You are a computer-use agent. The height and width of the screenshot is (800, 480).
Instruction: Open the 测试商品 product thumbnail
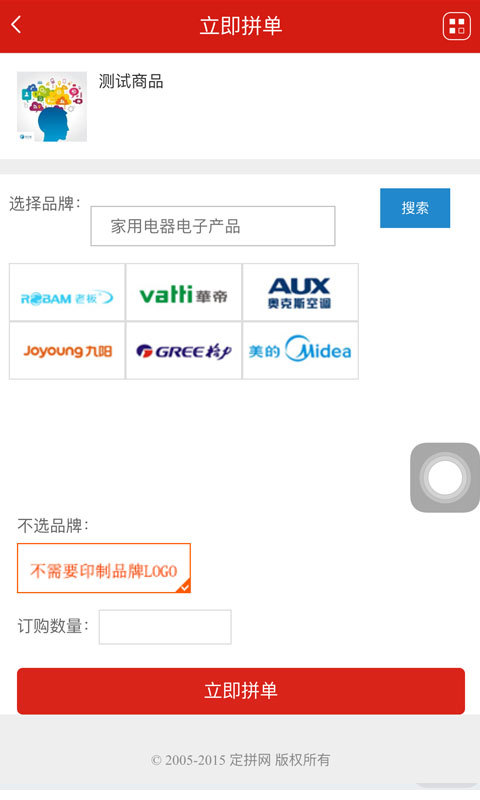pyautogui.click(x=52, y=107)
